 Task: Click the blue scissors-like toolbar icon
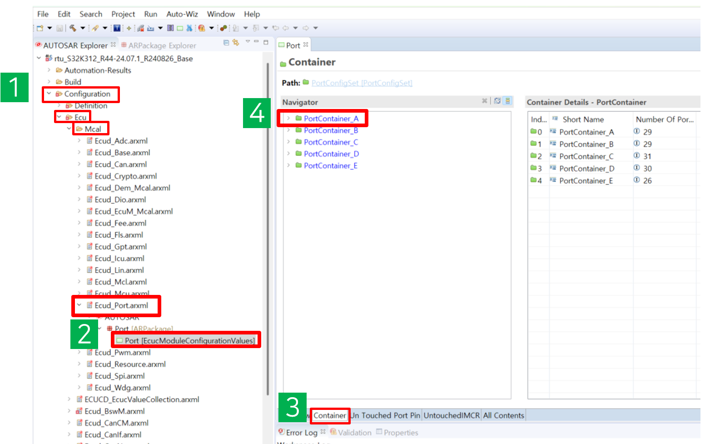coord(189,28)
